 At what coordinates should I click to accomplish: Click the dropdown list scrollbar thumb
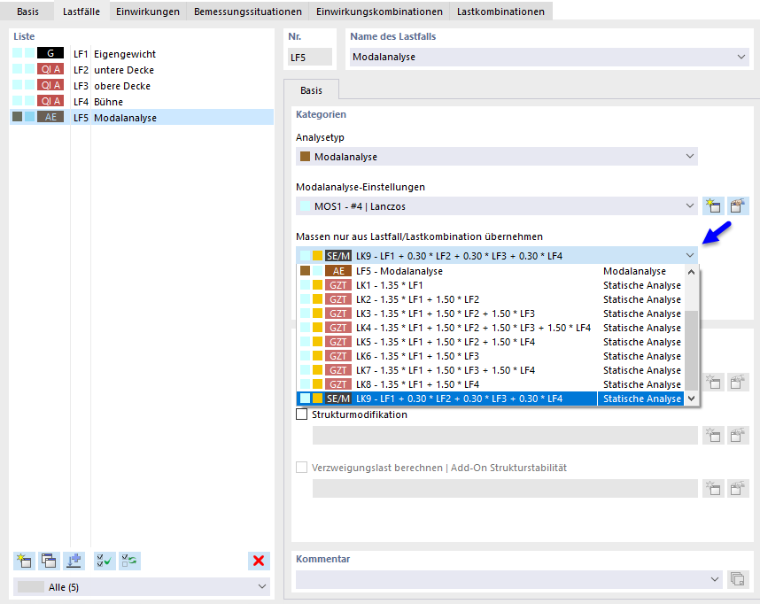692,350
